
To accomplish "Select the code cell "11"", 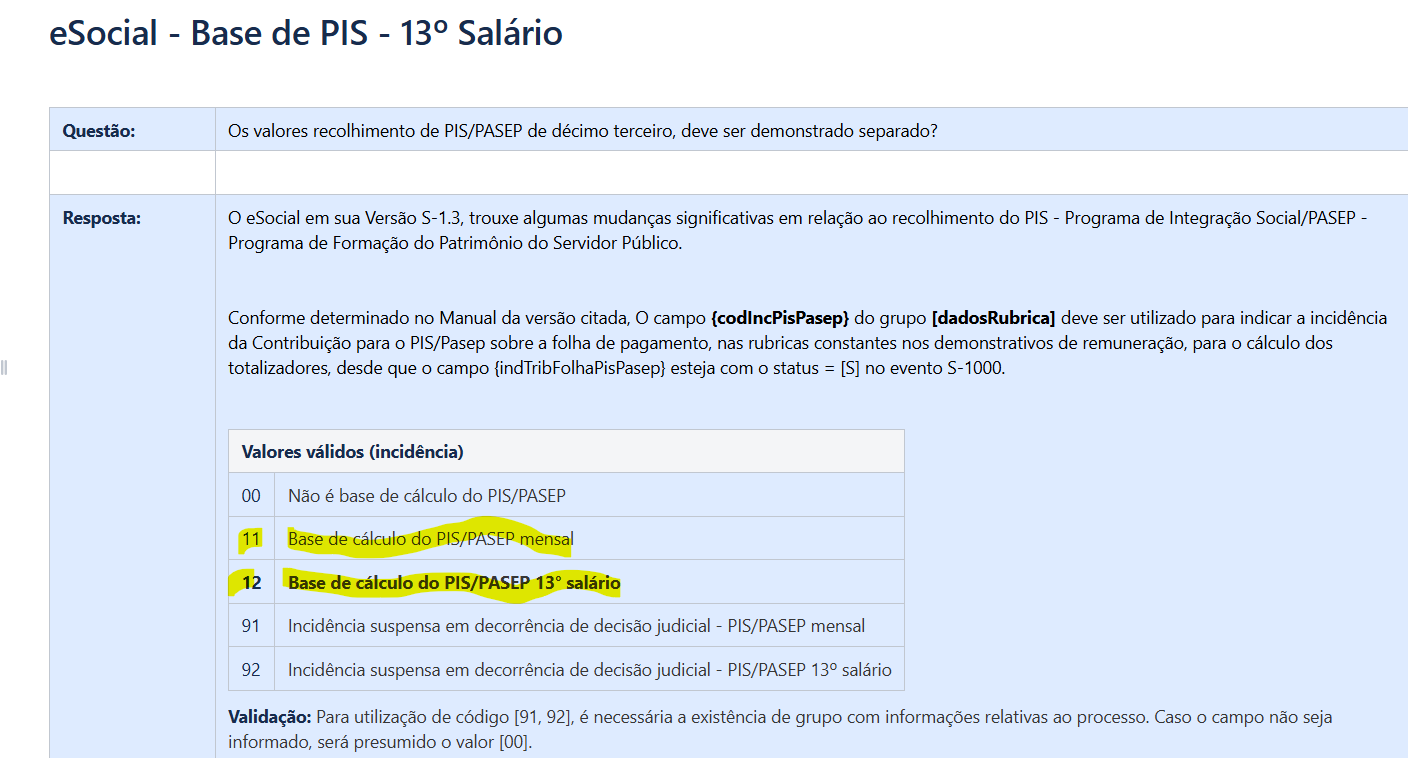I will tap(251, 539).
